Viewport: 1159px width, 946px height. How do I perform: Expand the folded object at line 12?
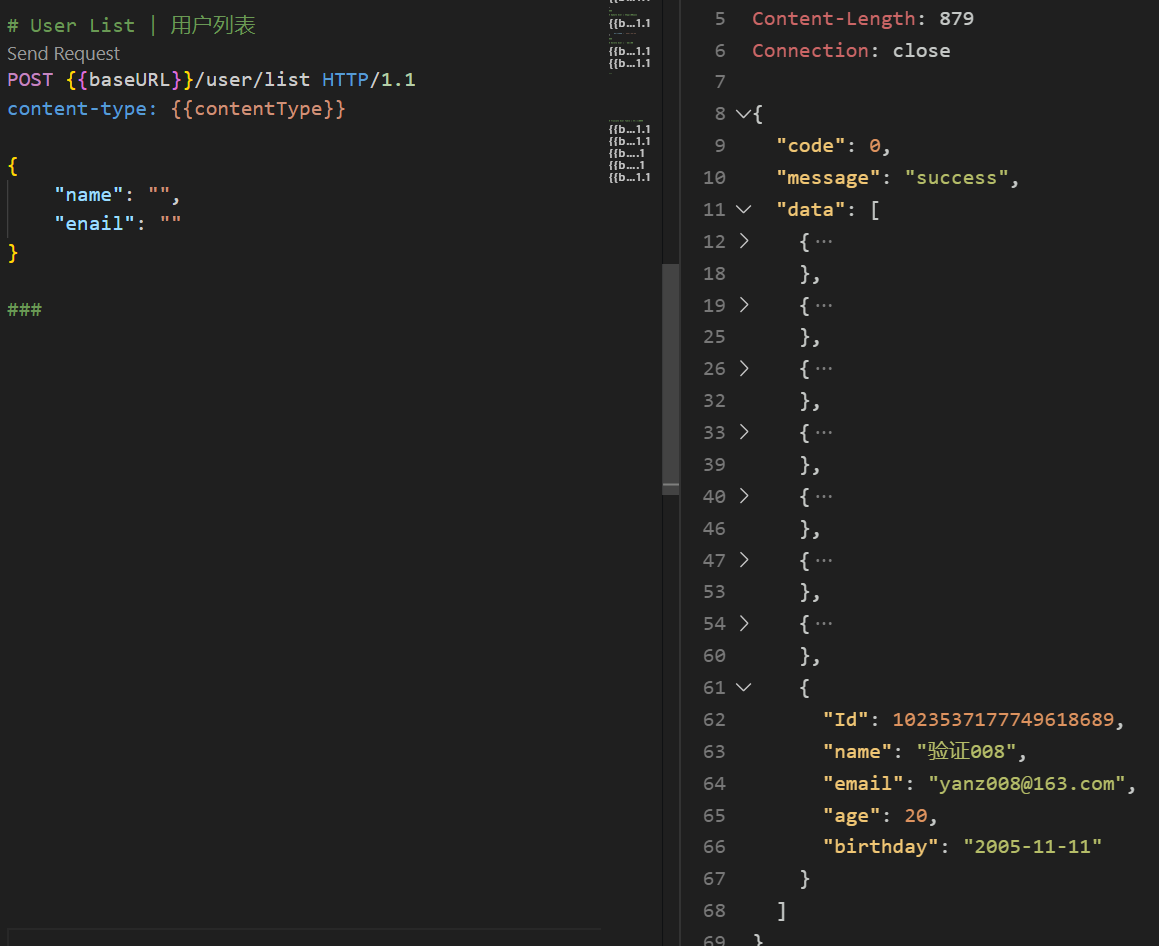point(743,241)
